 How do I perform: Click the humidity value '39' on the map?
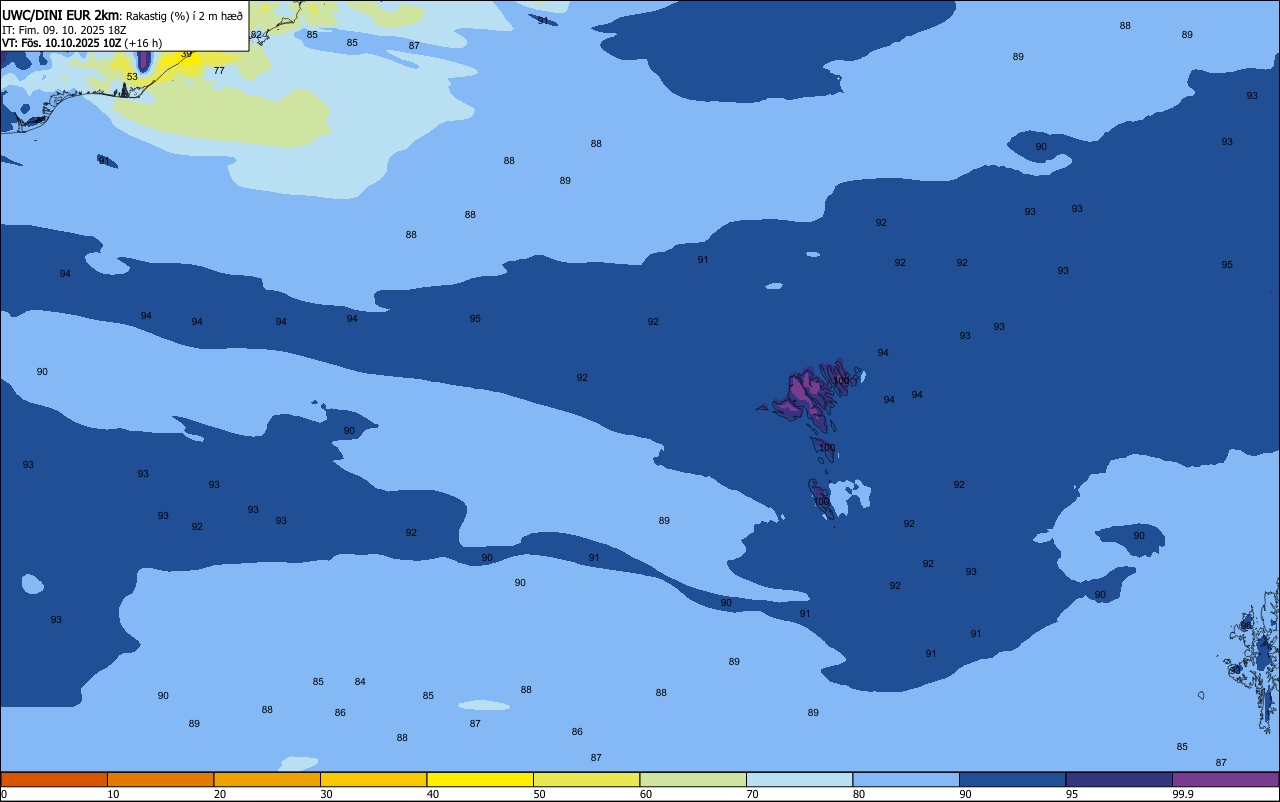186,54
